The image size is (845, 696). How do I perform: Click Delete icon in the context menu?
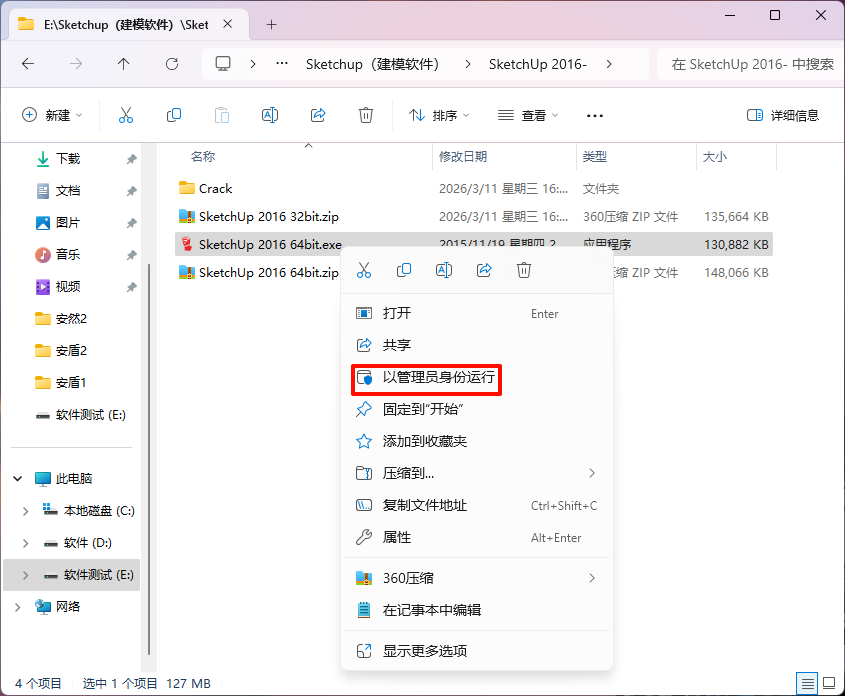[x=524, y=270]
